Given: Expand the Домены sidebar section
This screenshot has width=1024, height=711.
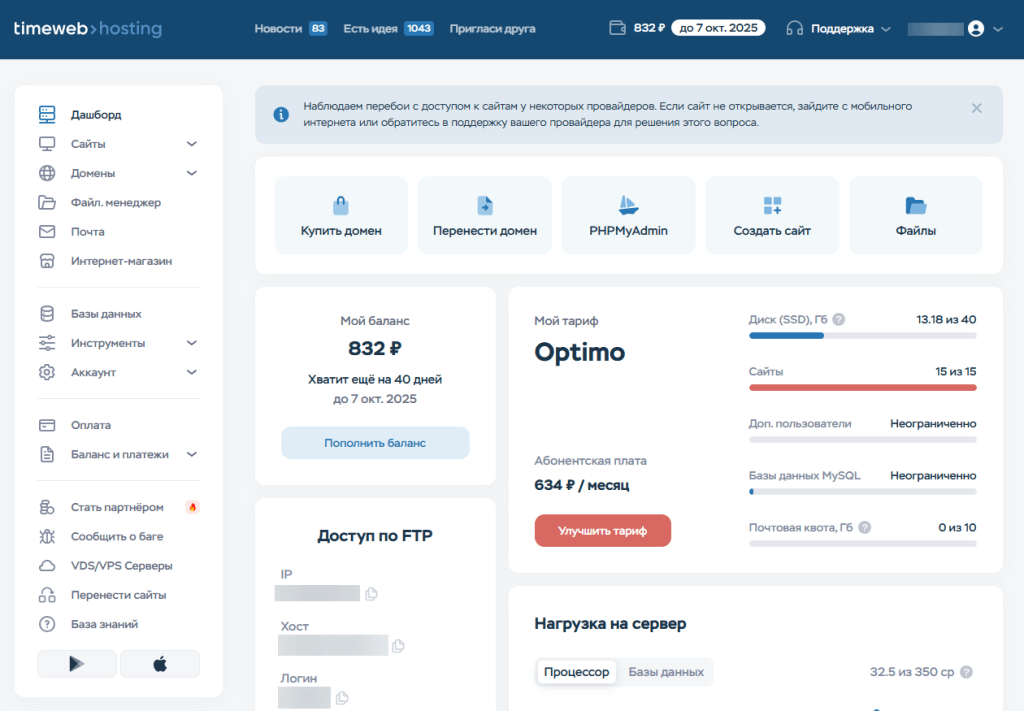Looking at the screenshot, I should click(x=192, y=173).
